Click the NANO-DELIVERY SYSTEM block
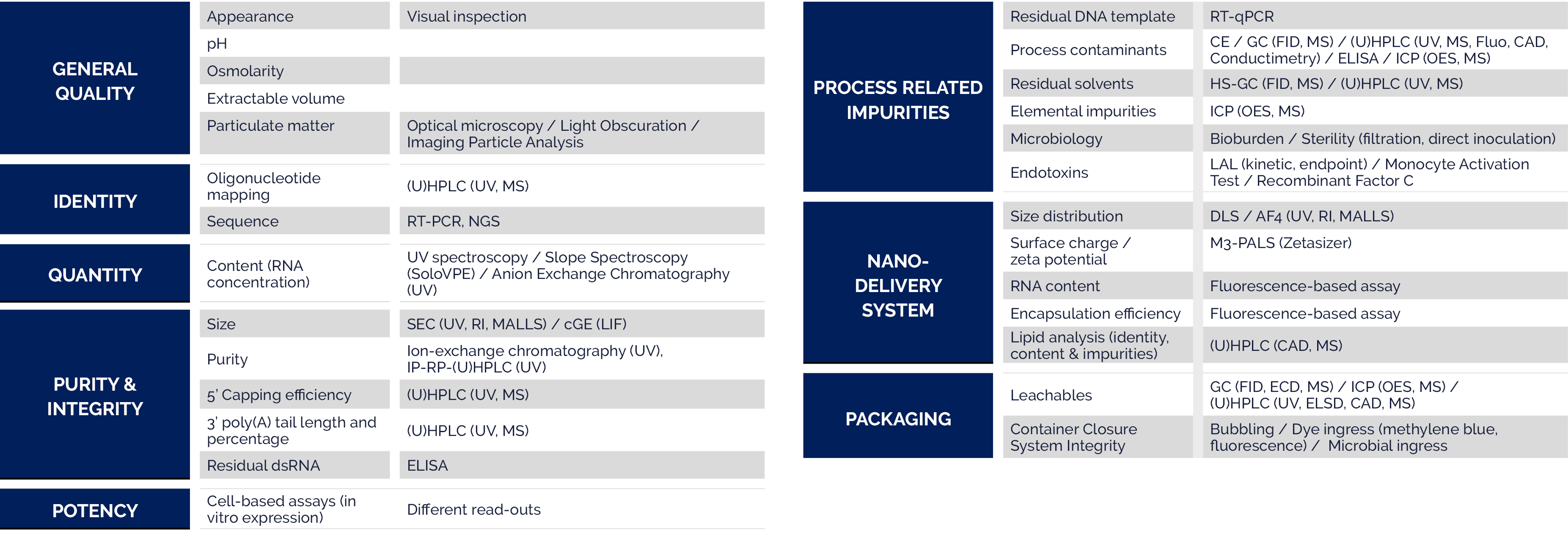The image size is (1568, 535). pos(898,283)
